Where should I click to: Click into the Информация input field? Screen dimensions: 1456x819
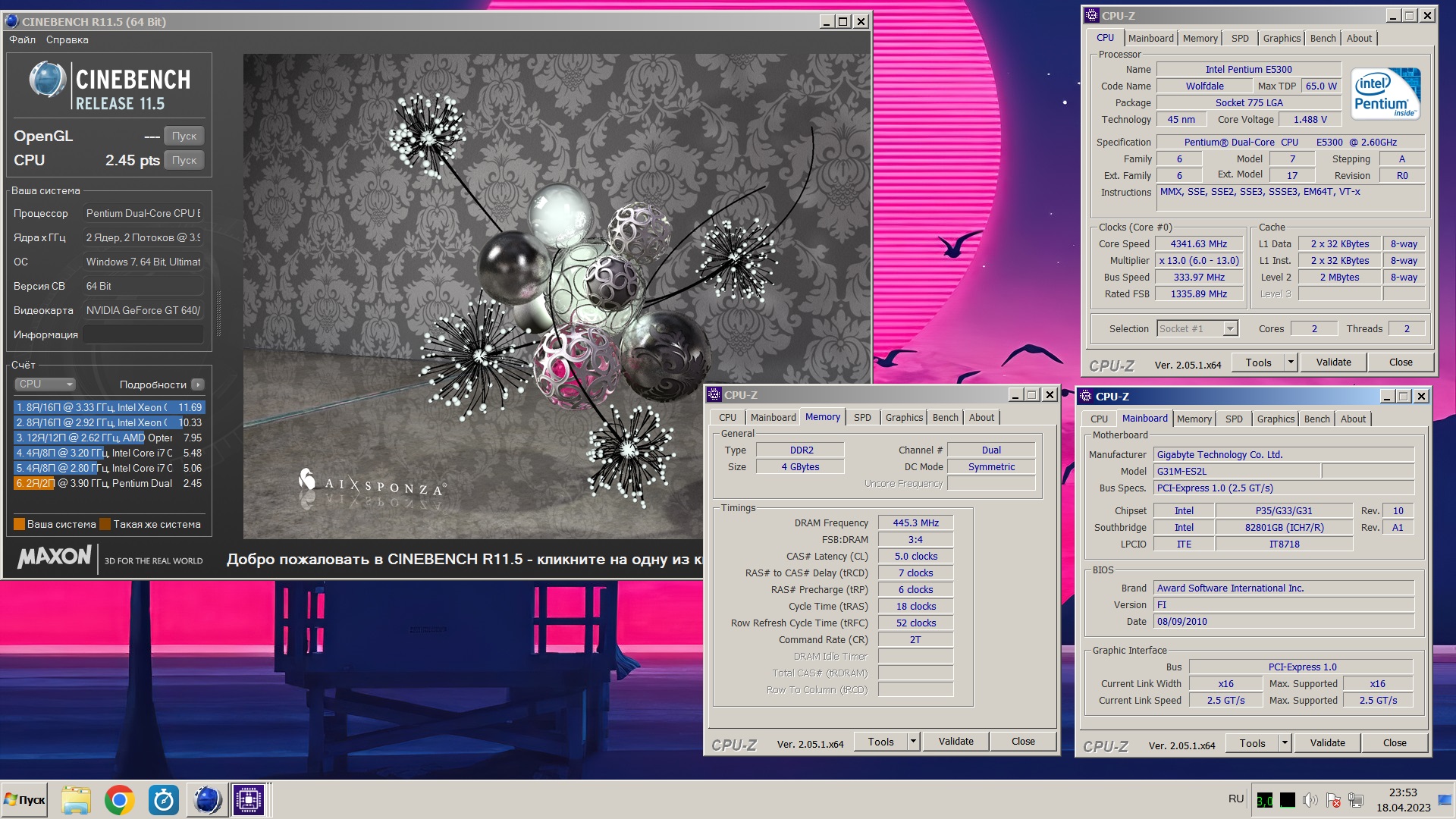tap(143, 334)
